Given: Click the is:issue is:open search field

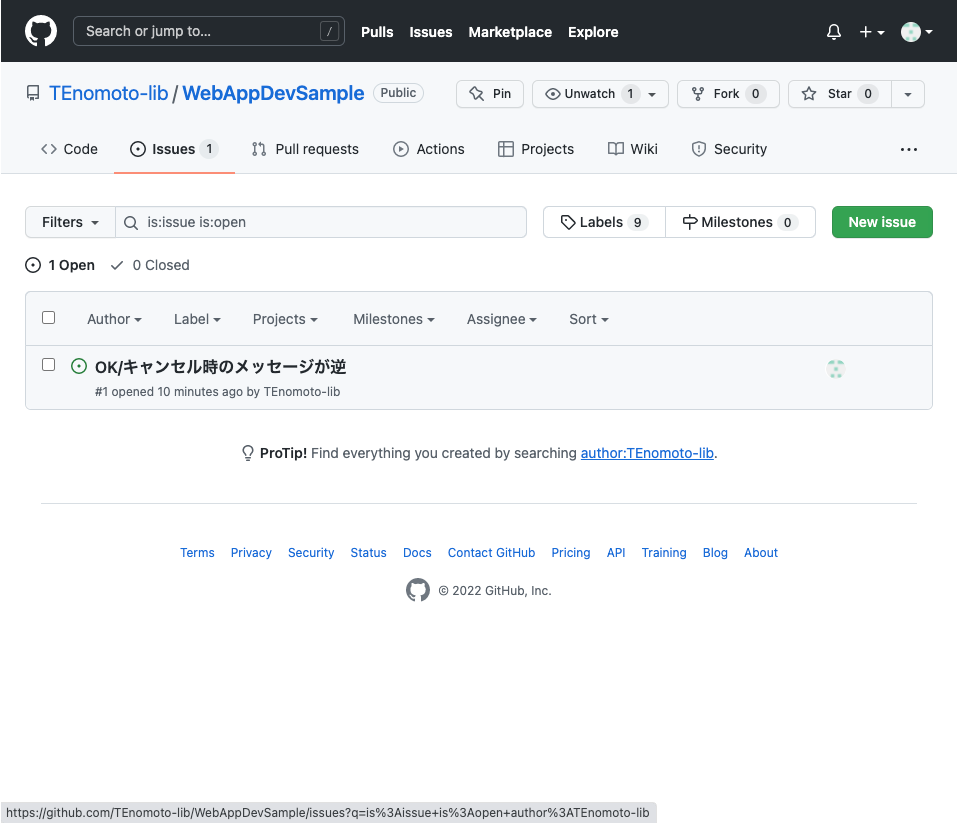Looking at the screenshot, I should pyautogui.click(x=321, y=222).
